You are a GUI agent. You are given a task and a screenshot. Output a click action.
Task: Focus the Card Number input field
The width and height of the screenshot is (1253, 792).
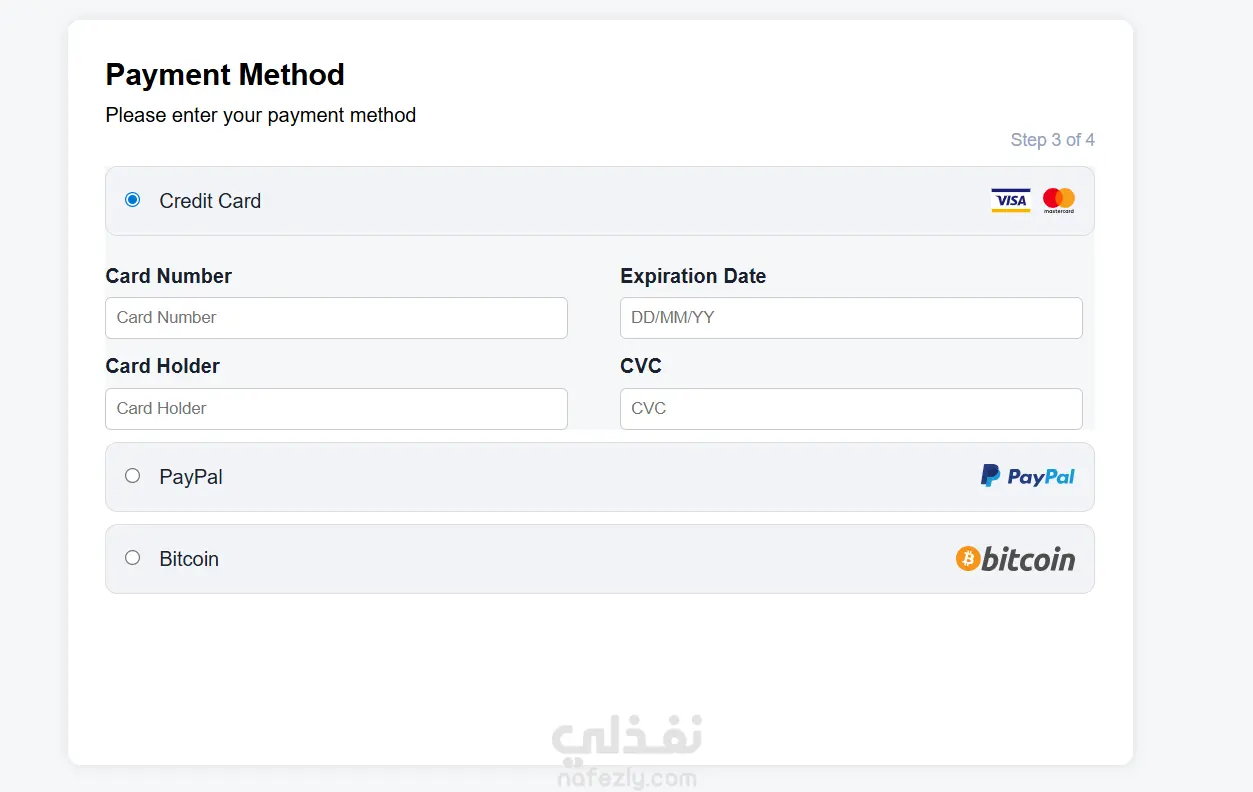[336, 318]
